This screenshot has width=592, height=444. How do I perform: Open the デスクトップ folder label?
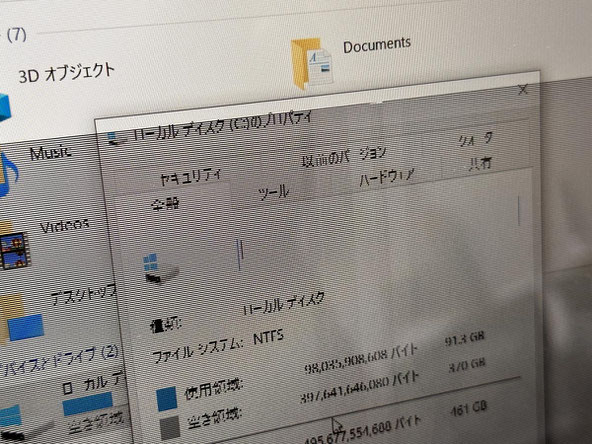[83, 295]
